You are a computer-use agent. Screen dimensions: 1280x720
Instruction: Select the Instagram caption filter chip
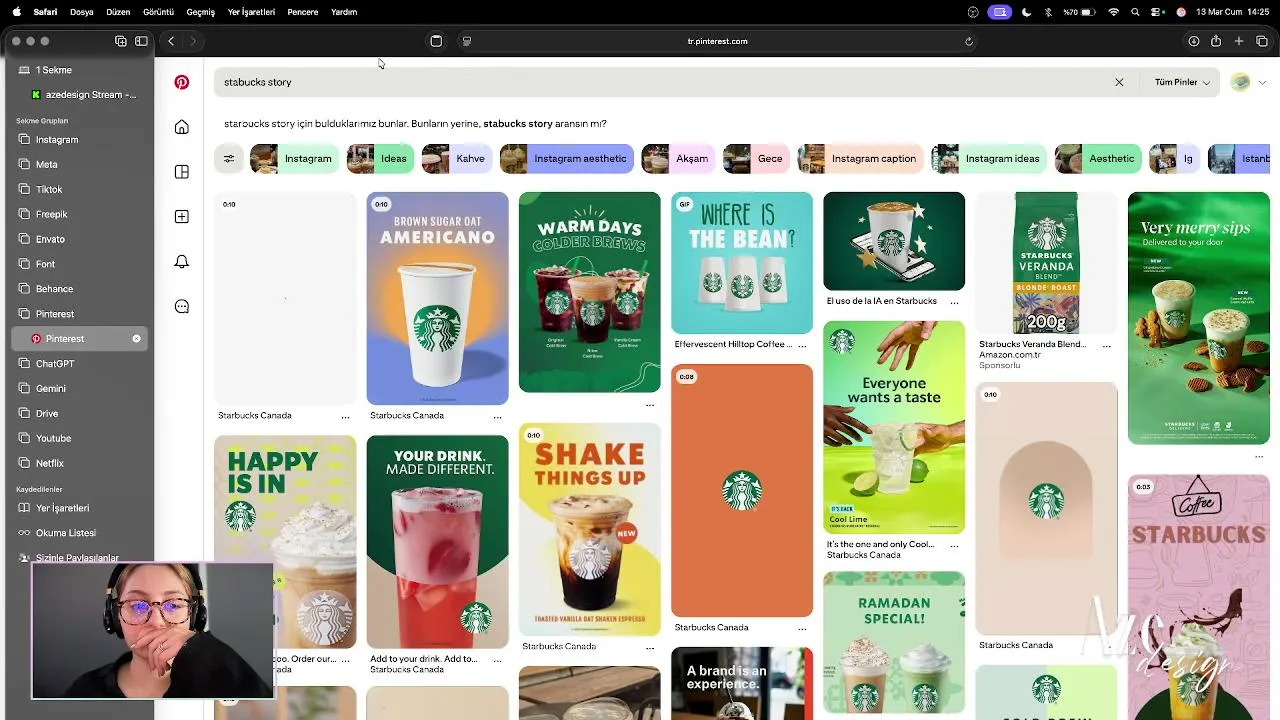tap(861, 159)
